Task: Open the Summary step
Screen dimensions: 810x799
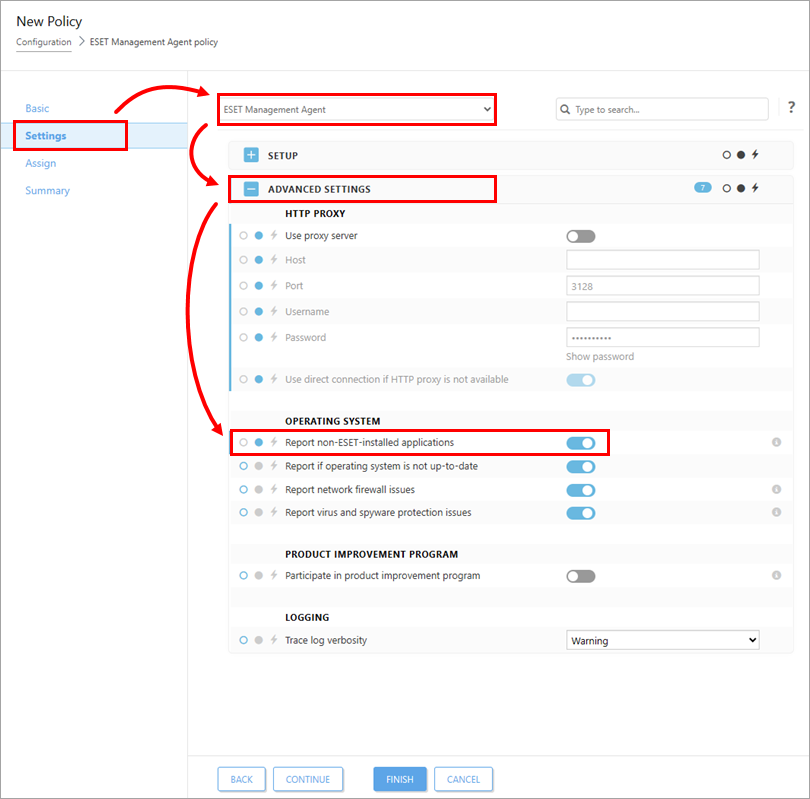Action: click(x=48, y=191)
